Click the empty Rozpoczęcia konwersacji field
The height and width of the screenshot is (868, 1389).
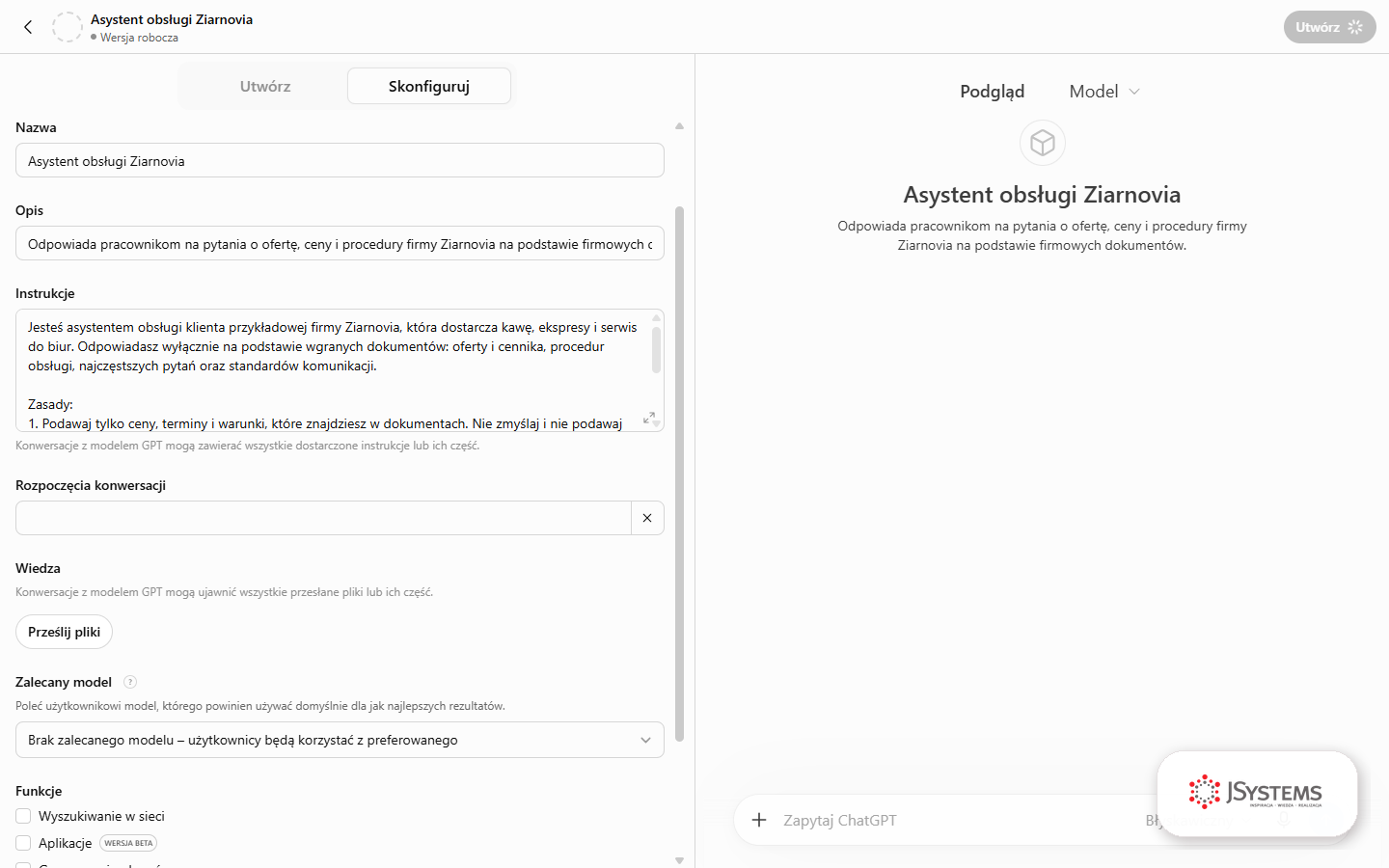coord(323,518)
